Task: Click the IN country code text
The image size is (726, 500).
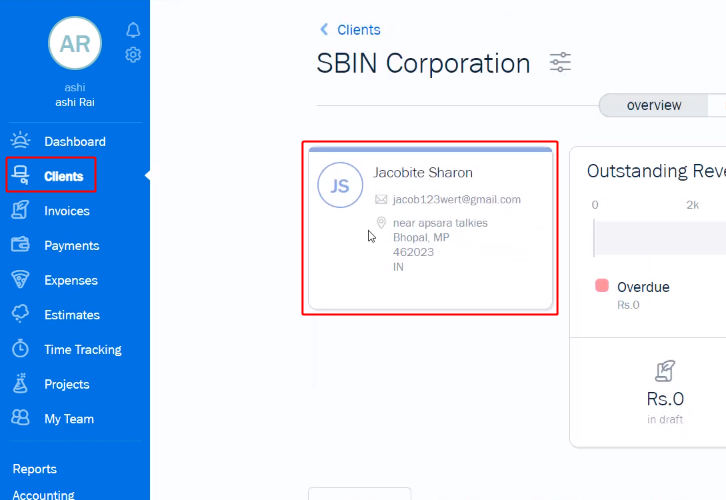Action: click(x=398, y=267)
